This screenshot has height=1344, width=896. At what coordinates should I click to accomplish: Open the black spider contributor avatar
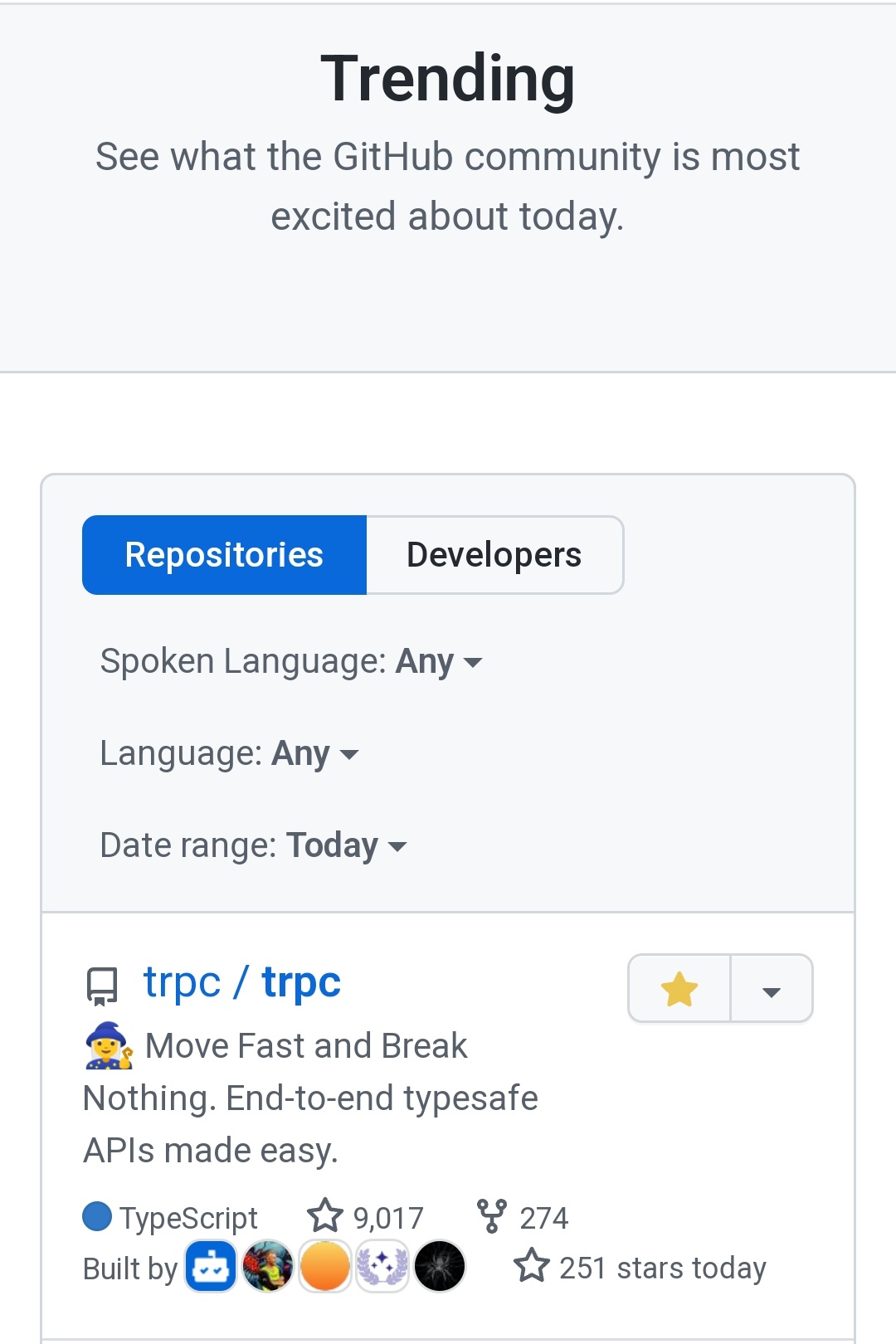[440, 1266]
